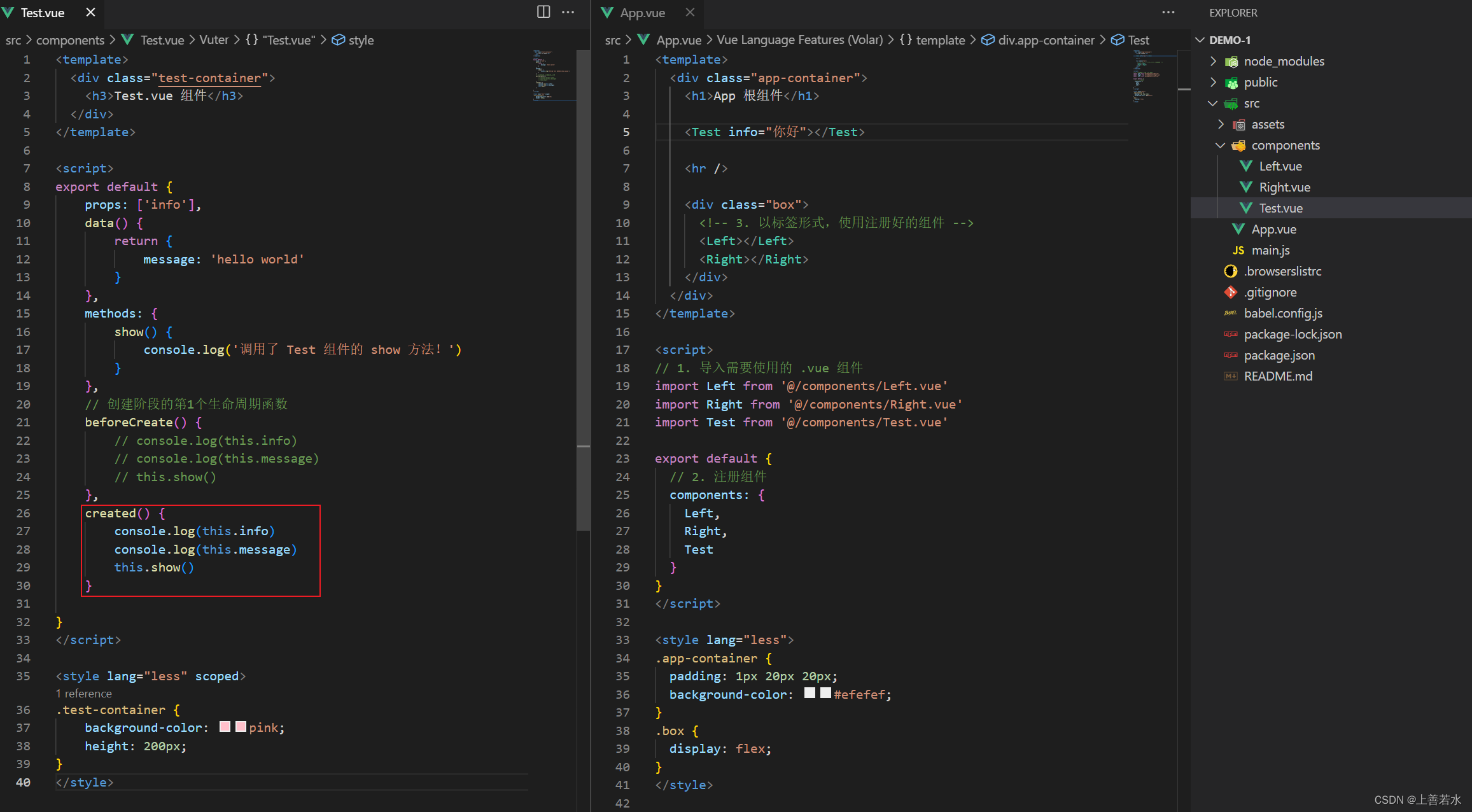
Task: Open package.json in explorer
Action: 1279,355
